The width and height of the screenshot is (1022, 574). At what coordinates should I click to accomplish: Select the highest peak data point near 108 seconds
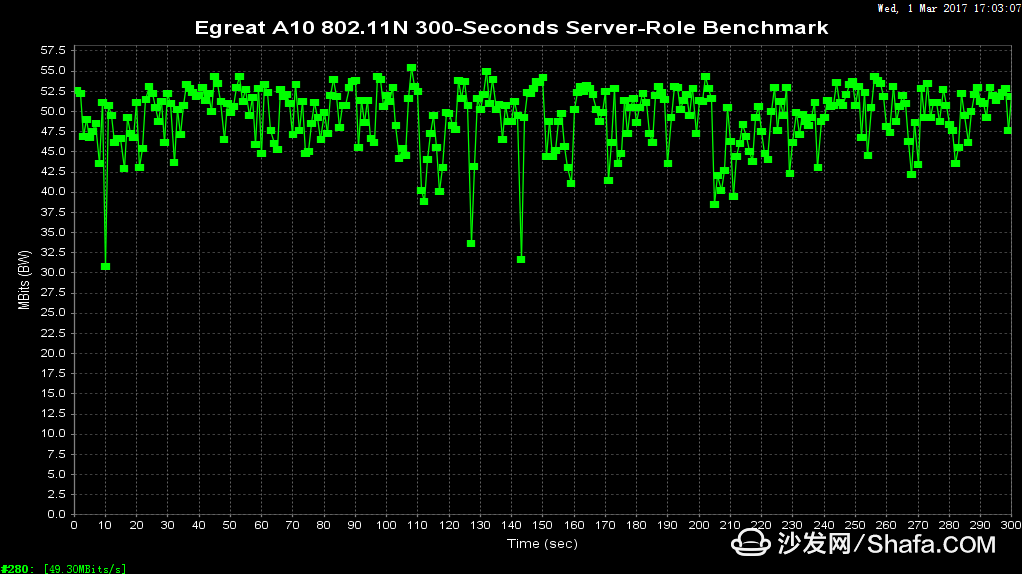click(411, 68)
